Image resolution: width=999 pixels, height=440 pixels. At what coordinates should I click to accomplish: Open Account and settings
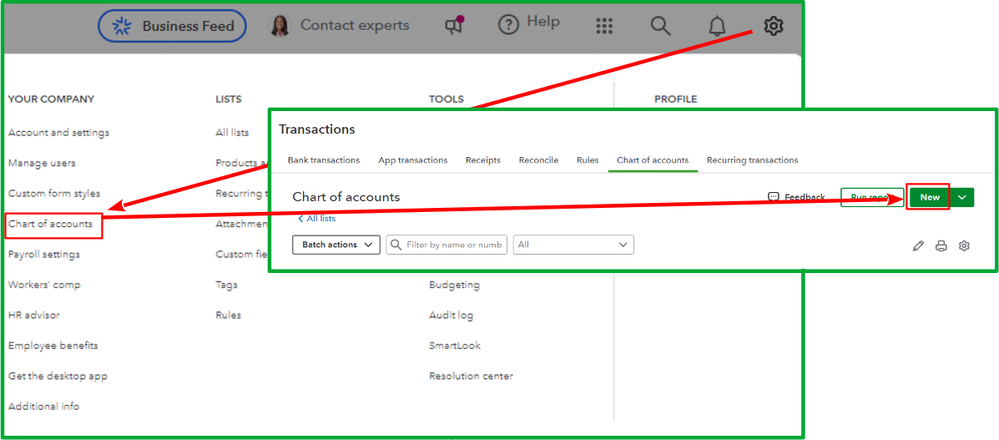click(x=59, y=132)
